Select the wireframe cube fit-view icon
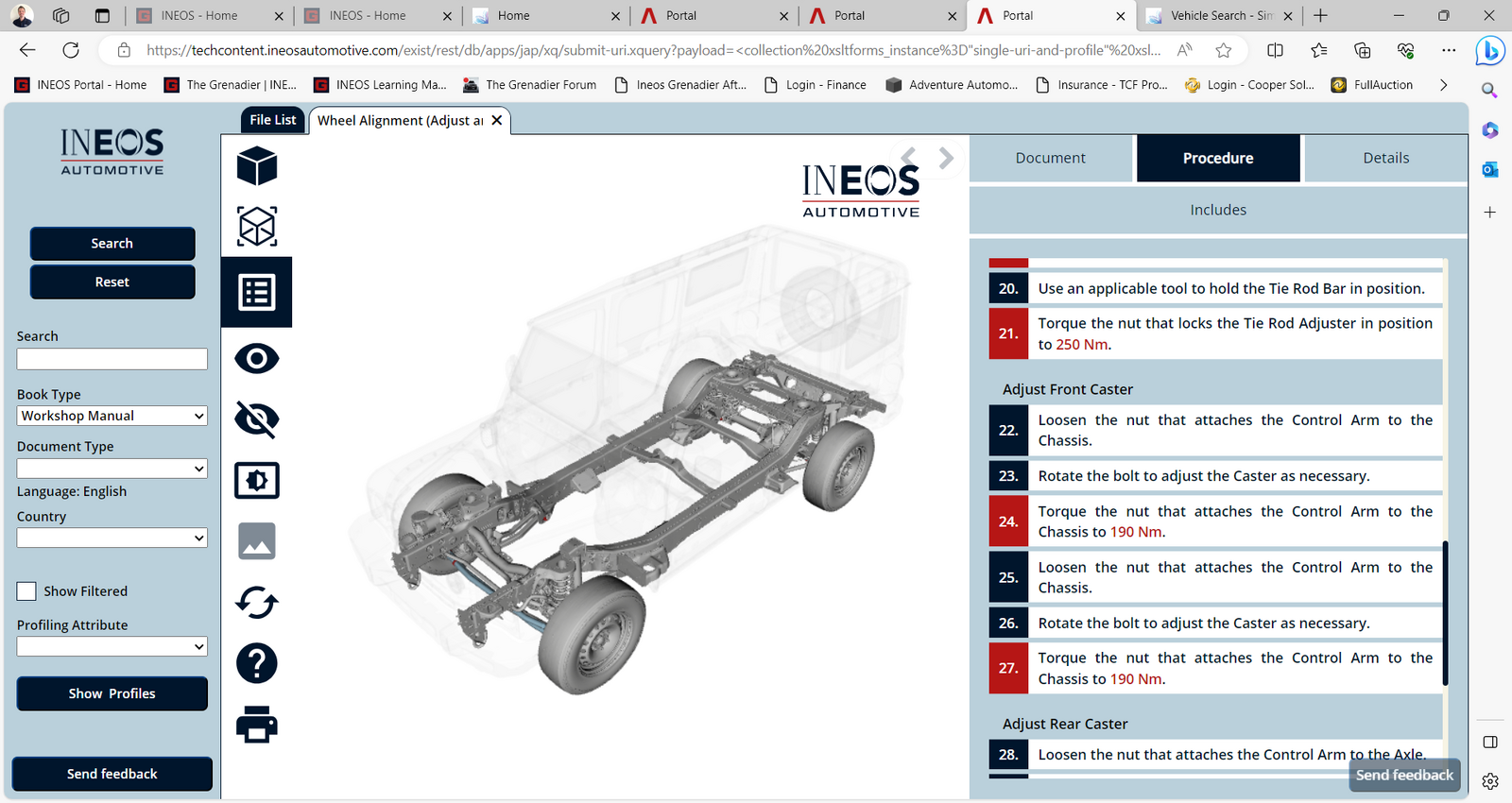The width and height of the screenshot is (1512, 803). [x=256, y=227]
